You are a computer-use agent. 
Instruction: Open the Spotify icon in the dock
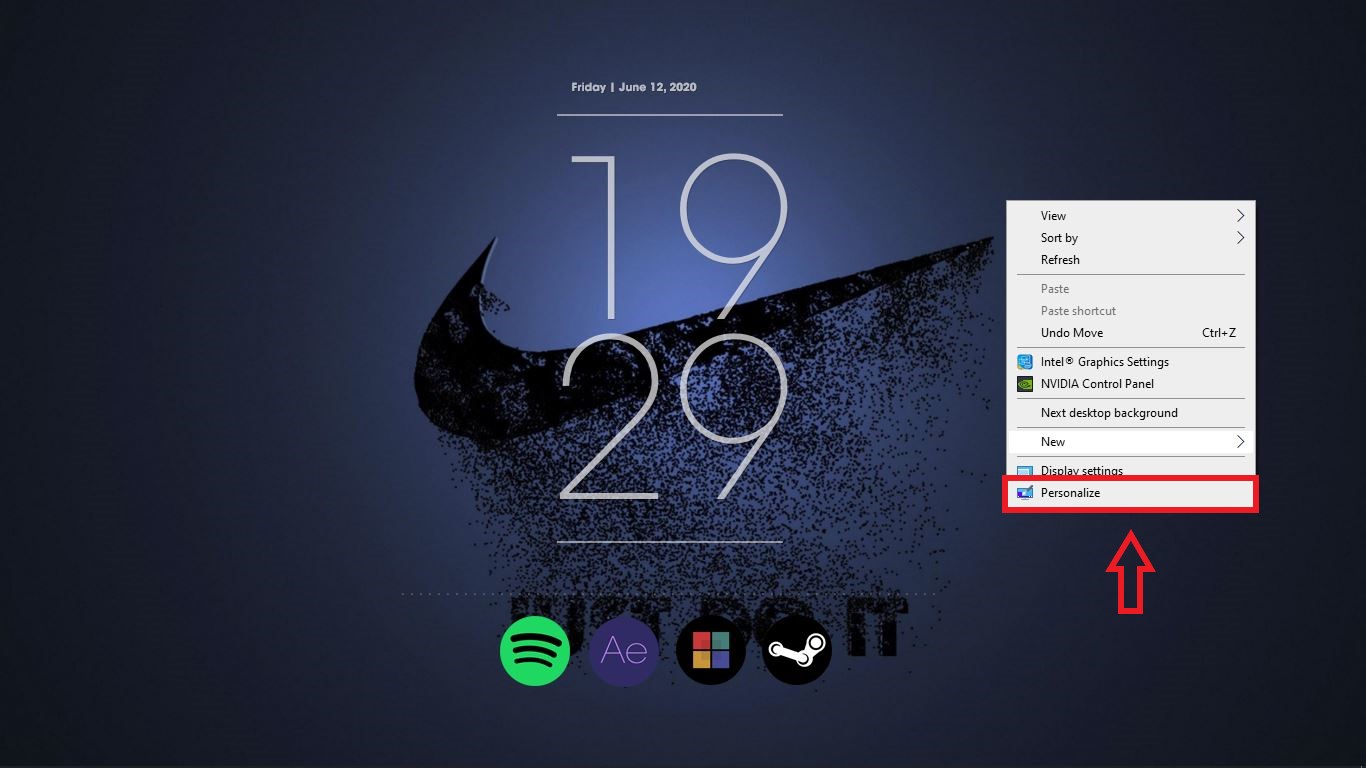coord(535,651)
